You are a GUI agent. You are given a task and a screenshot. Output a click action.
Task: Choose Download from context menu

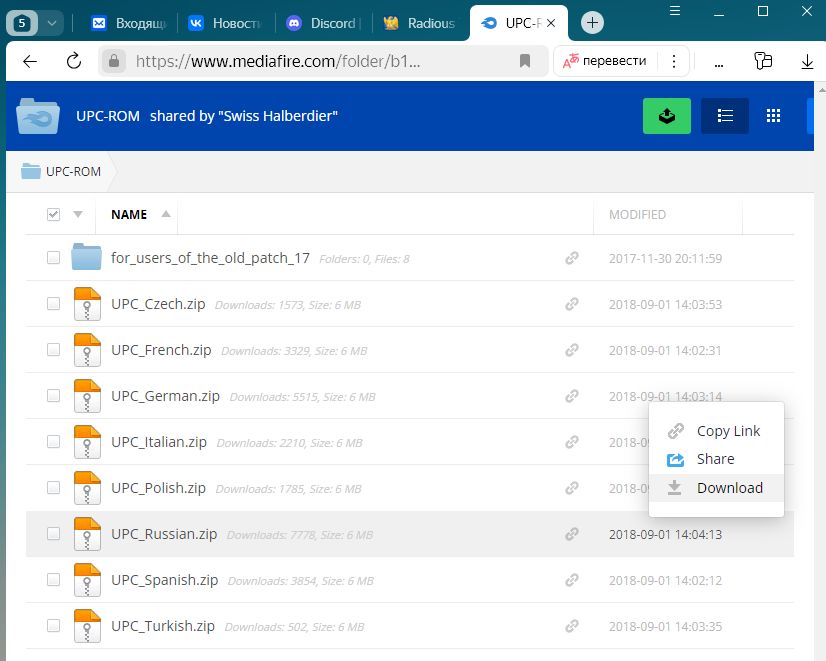716,488
